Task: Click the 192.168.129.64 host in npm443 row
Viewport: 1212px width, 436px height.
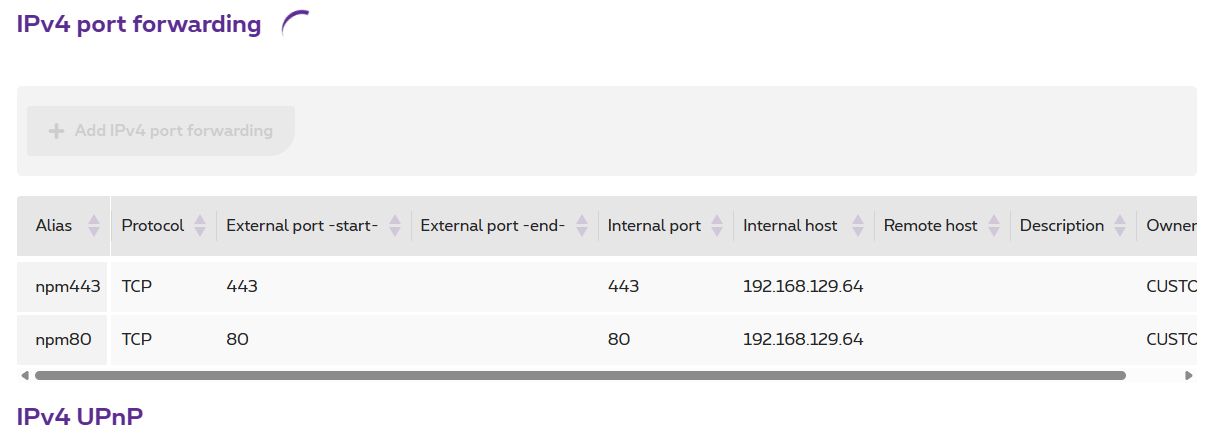Action: pos(803,286)
